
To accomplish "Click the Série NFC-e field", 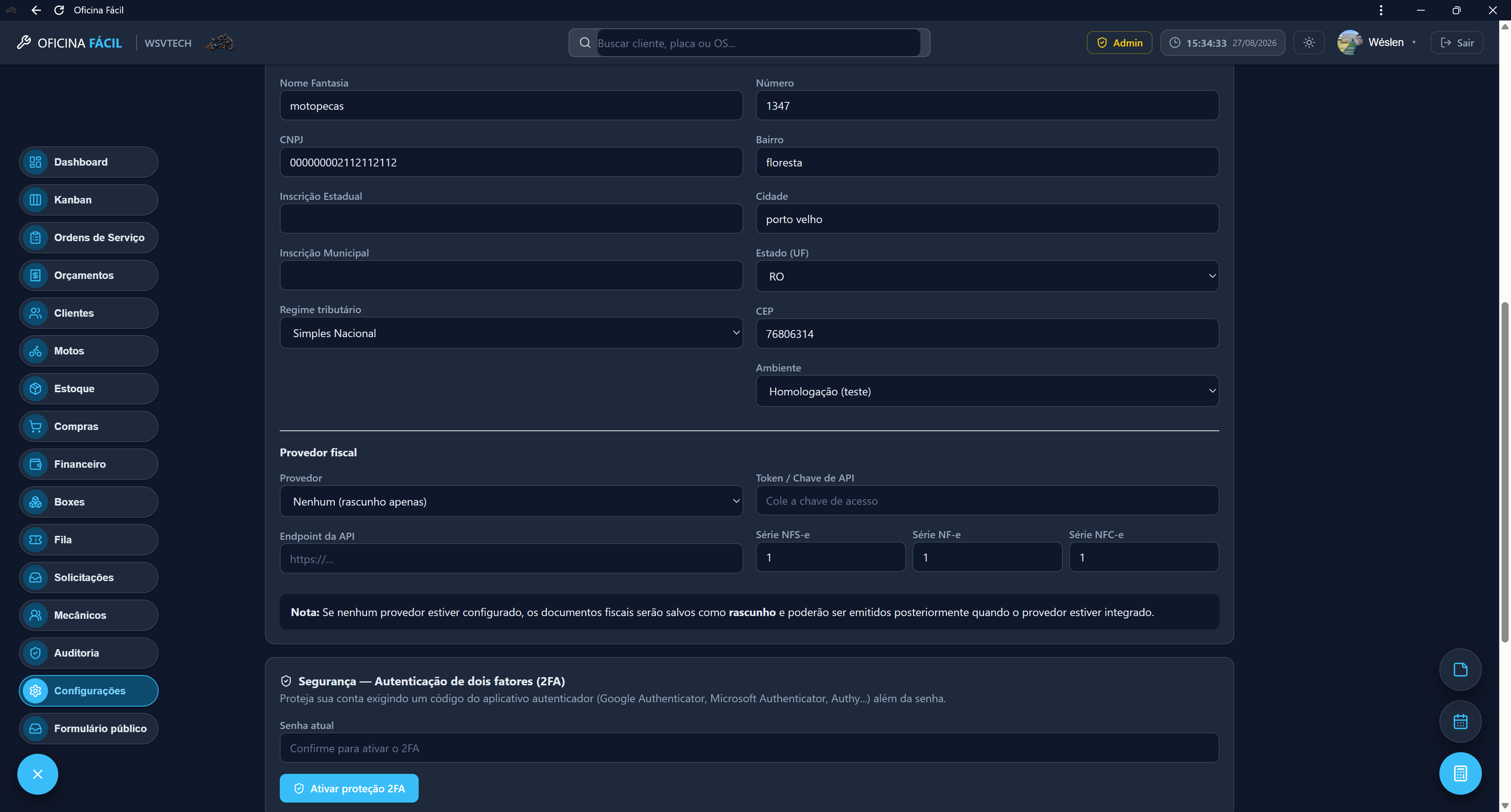I will 1144,557.
